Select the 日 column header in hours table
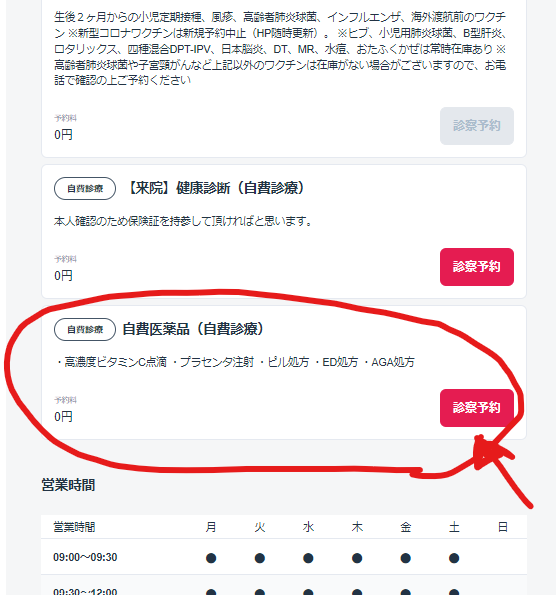The width and height of the screenshot is (556, 595). pyautogui.click(x=502, y=527)
